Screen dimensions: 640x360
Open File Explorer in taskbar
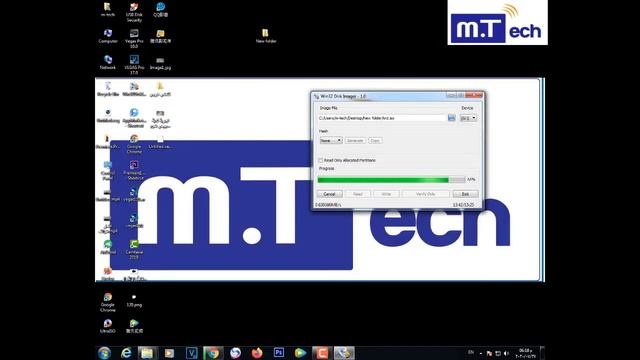pos(147,353)
